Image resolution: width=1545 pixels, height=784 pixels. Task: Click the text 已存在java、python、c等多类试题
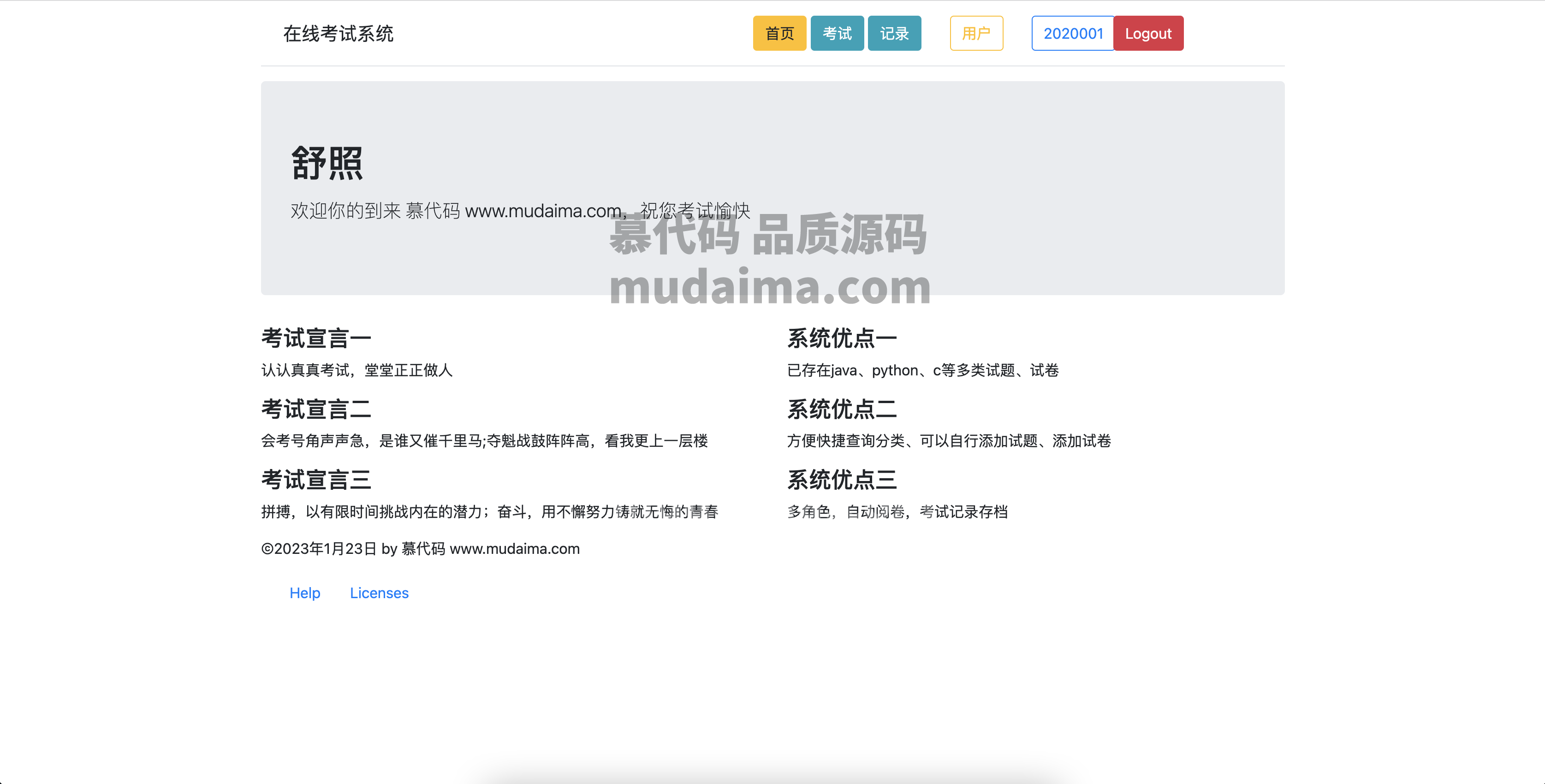922,370
